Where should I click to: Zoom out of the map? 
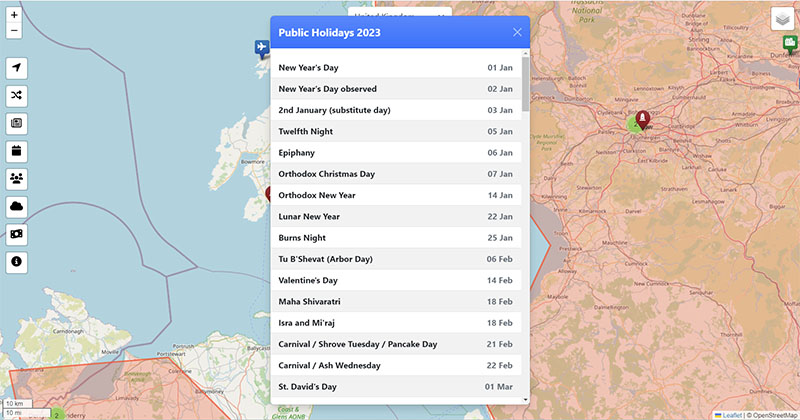14,31
